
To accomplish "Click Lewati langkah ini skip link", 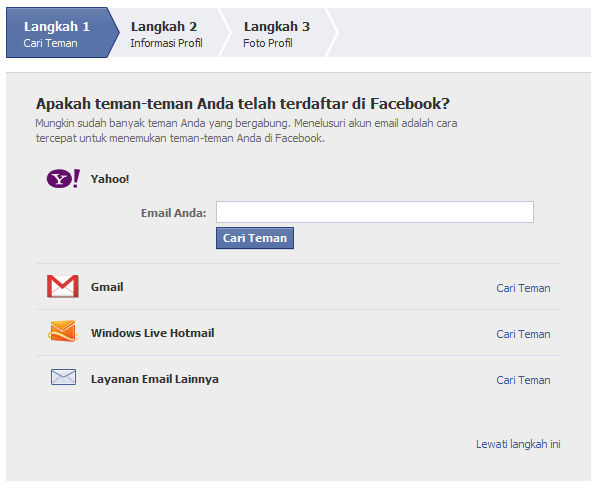I will (x=518, y=444).
